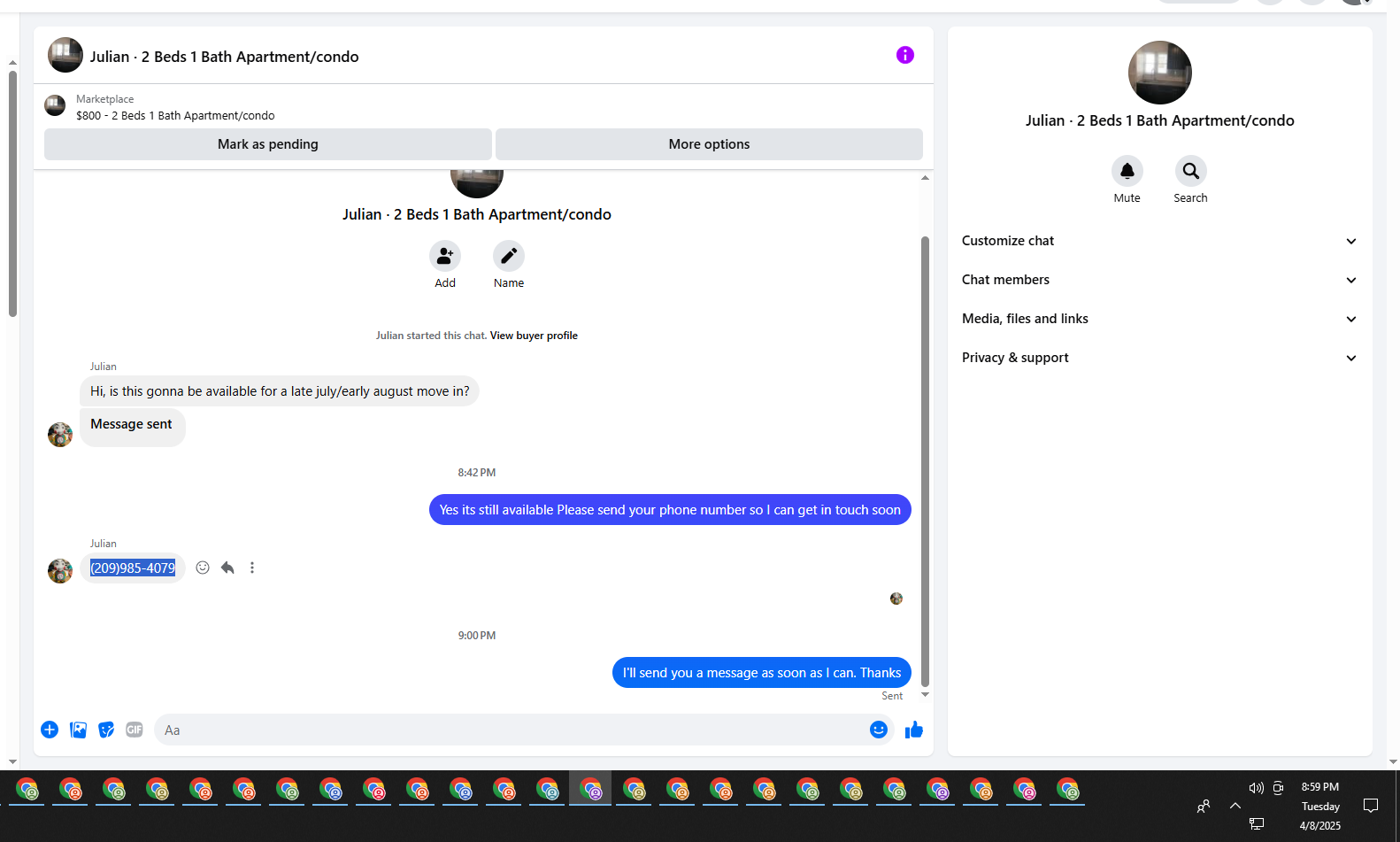Send a thumbs up like
1400x842 pixels.
[x=914, y=730]
